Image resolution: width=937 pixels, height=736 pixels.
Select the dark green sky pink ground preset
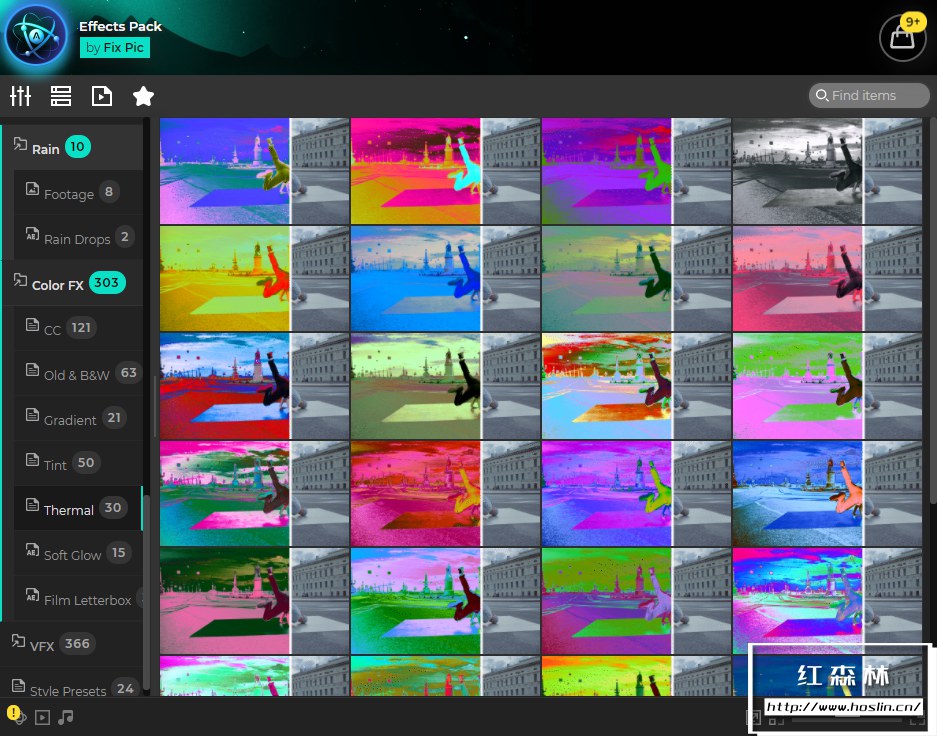[x=254, y=601]
